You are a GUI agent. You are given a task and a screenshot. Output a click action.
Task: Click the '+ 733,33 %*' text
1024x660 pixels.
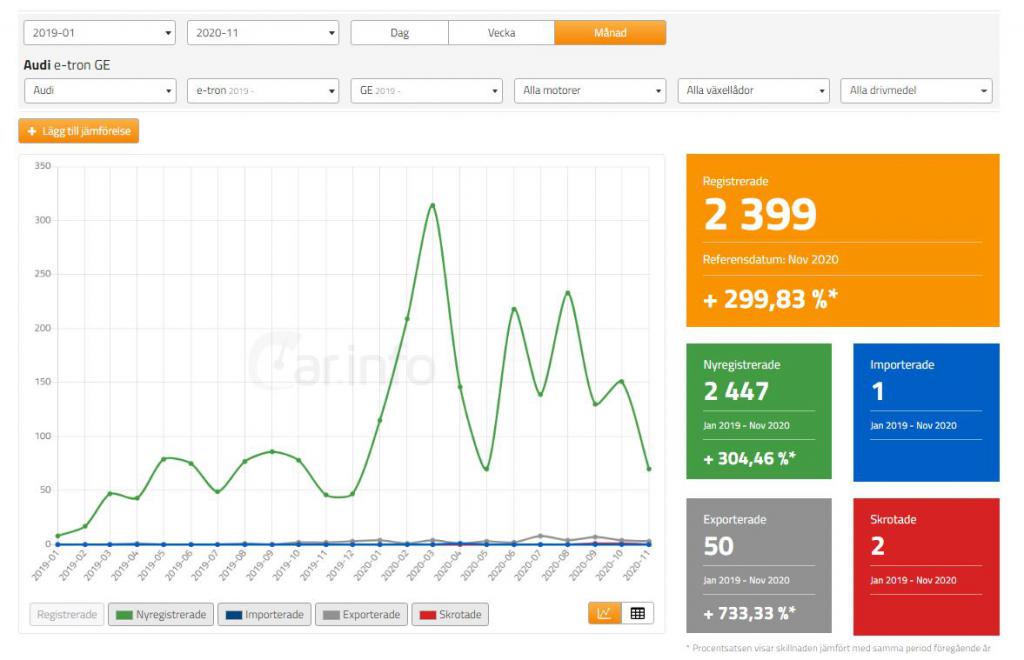(x=750, y=614)
